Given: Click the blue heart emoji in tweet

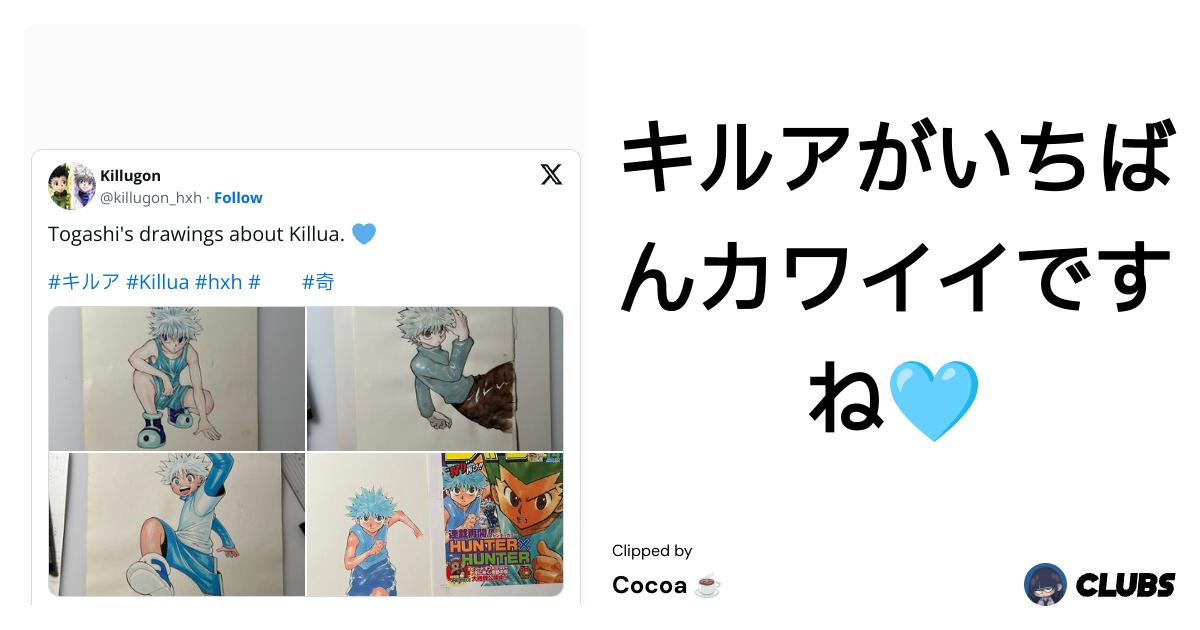Looking at the screenshot, I should (x=364, y=235).
